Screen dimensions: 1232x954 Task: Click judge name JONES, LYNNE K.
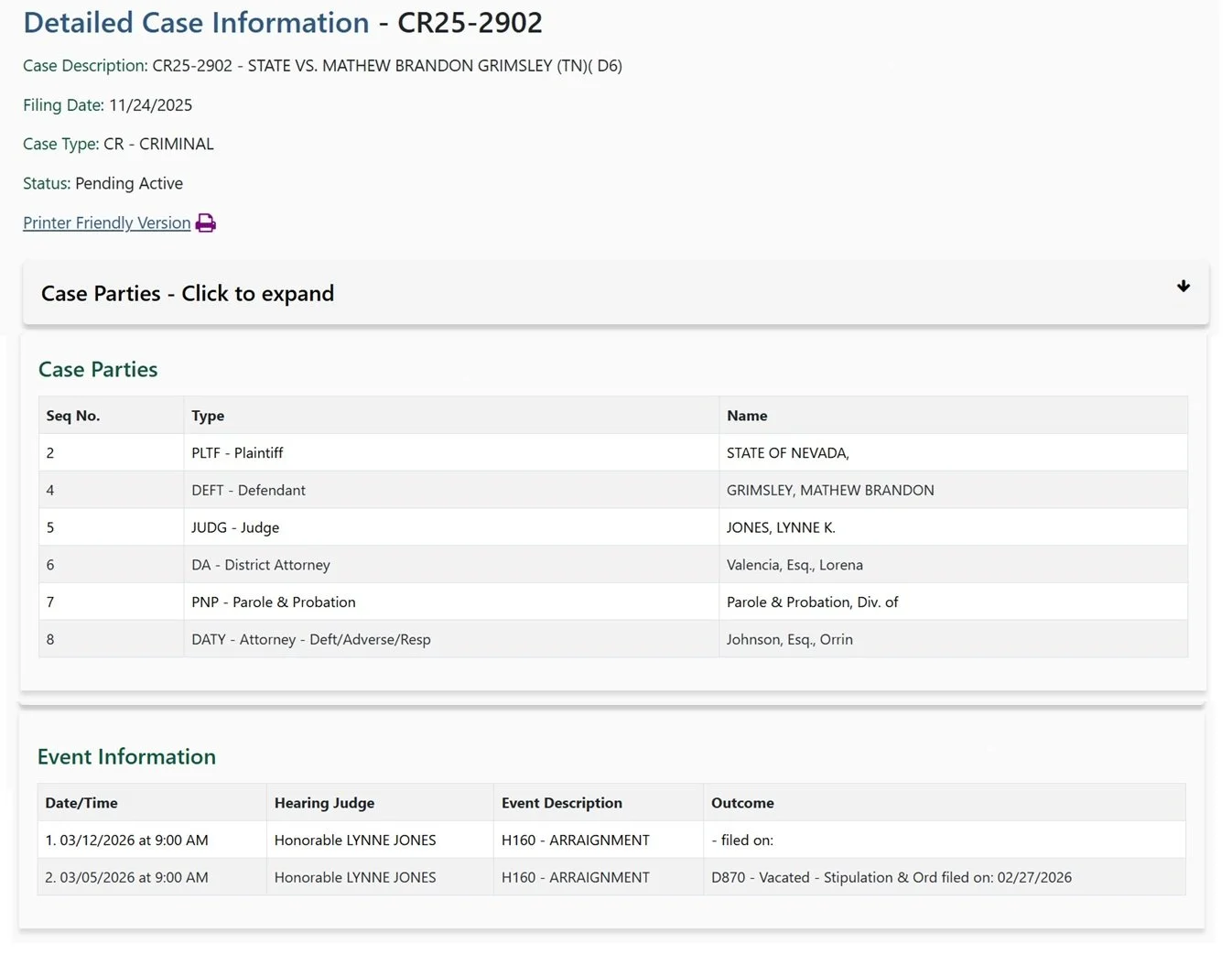pyautogui.click(x=781, y=528)
